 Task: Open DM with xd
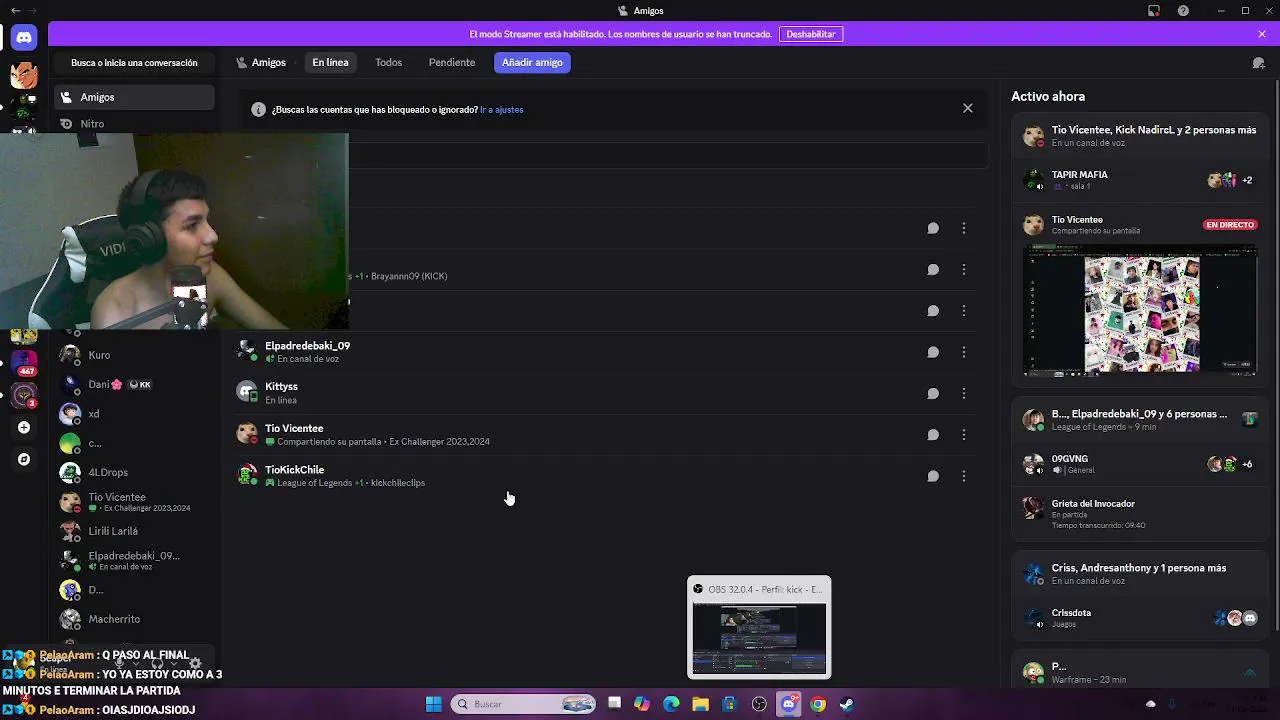click(x=134, y=414)
